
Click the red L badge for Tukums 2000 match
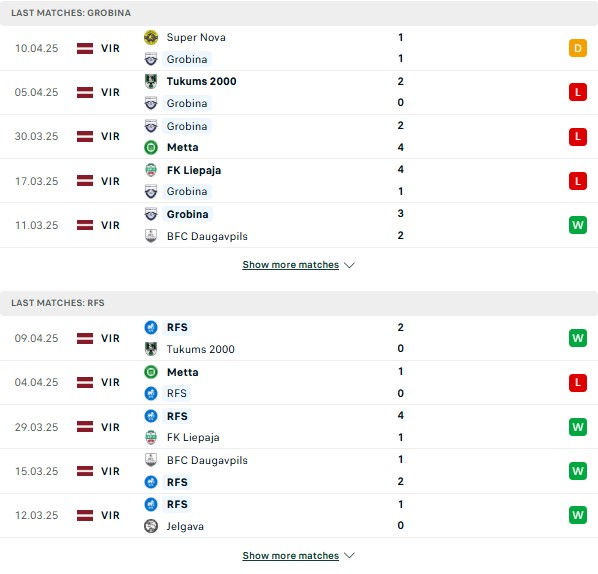pos(577,92)
